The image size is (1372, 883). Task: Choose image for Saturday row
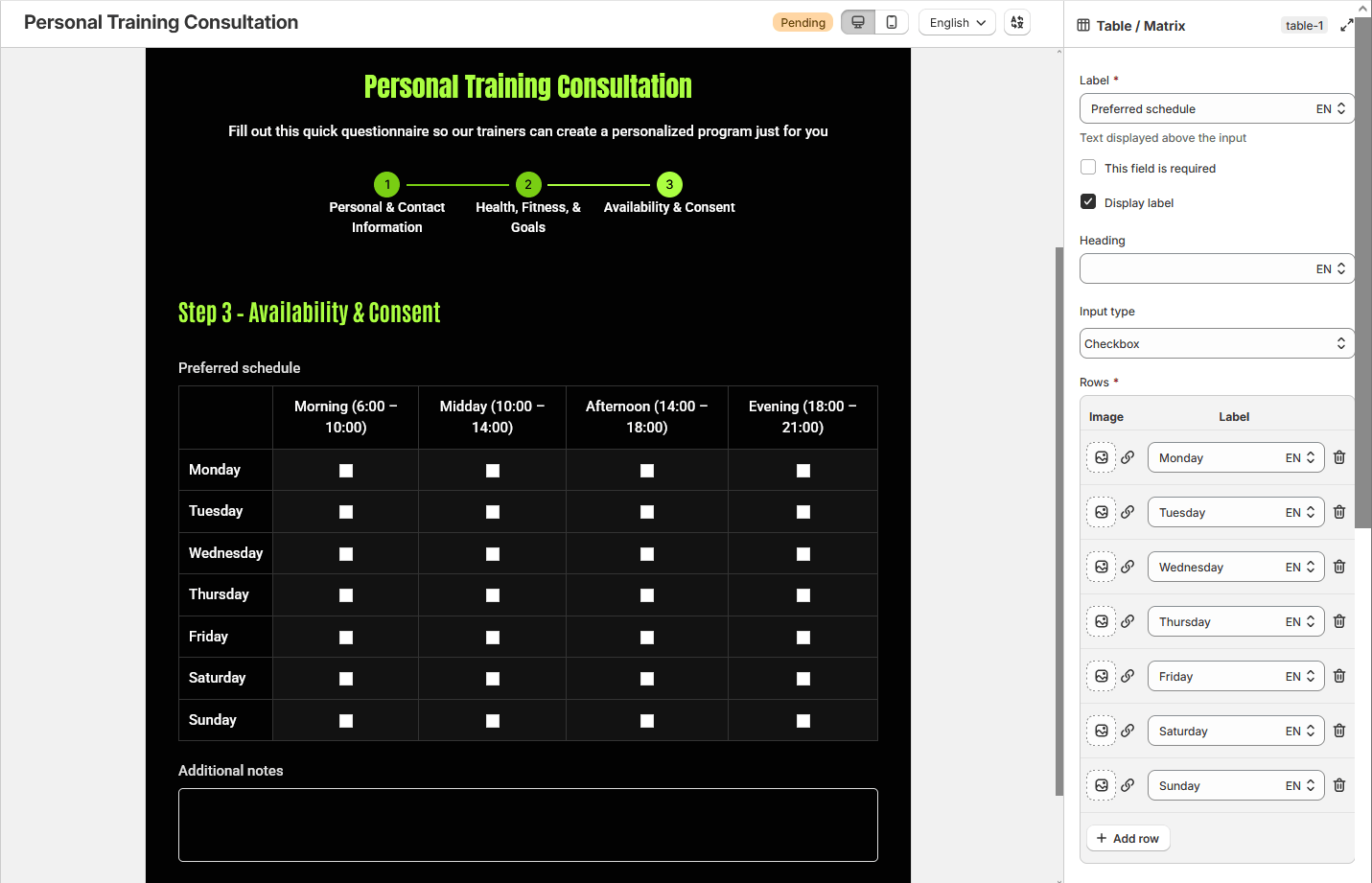[1102, 731]
